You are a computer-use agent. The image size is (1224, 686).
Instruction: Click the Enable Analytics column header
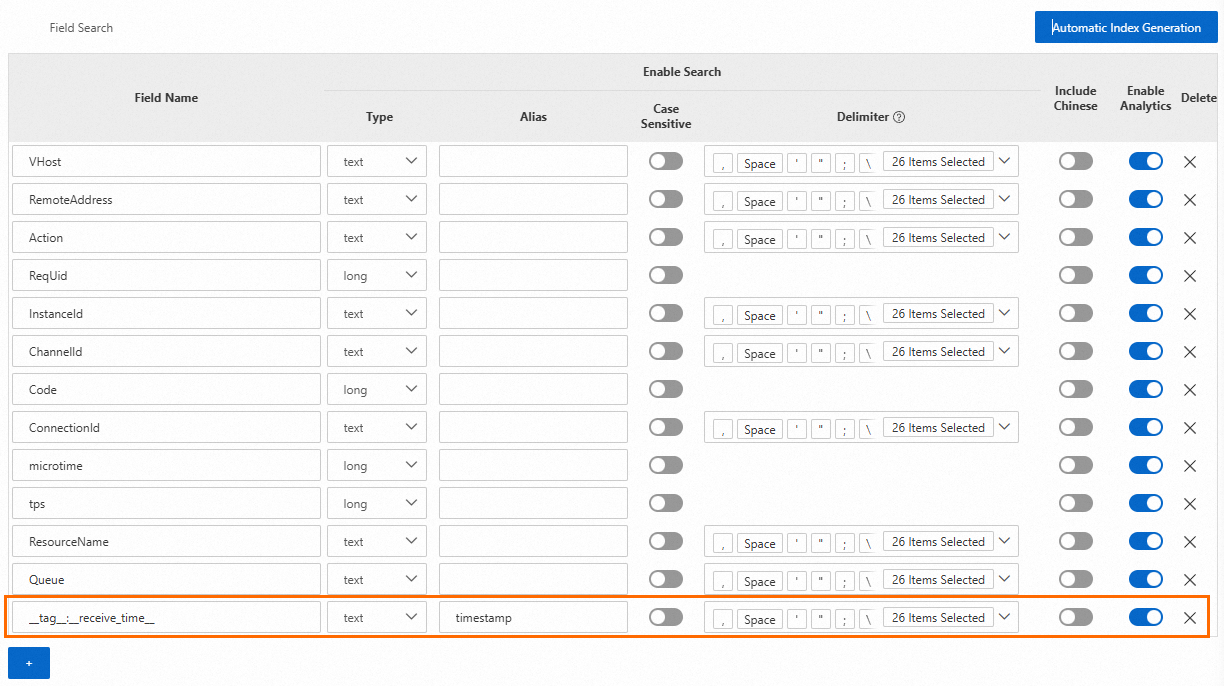[x=1146, y=98]
